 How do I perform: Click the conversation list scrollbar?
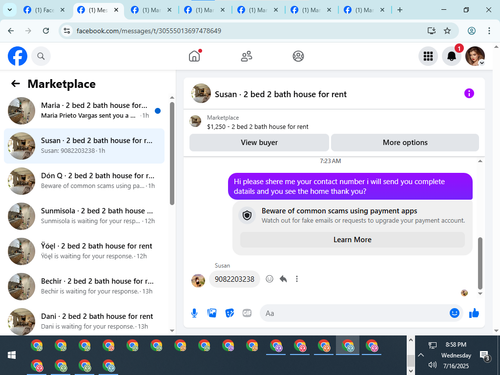[x=172, y=153]
